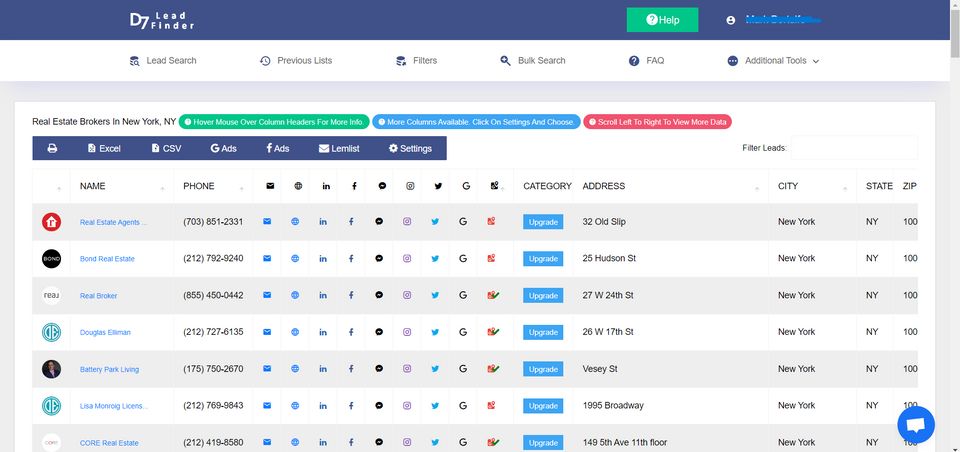Open the LinkedIn icon for Douglas Elliman

coord(323,332)
